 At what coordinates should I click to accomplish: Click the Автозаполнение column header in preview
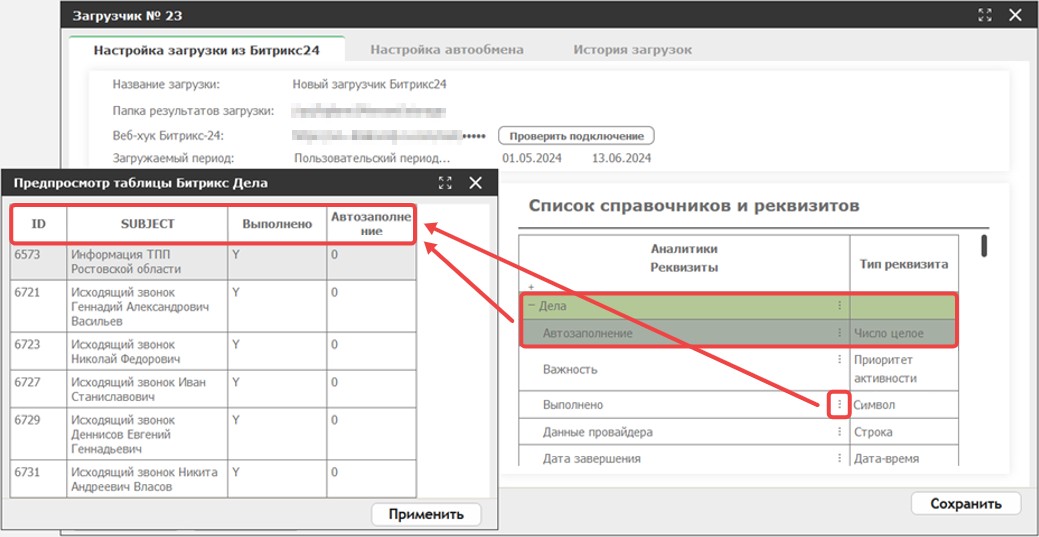click(x=371, y=224)
